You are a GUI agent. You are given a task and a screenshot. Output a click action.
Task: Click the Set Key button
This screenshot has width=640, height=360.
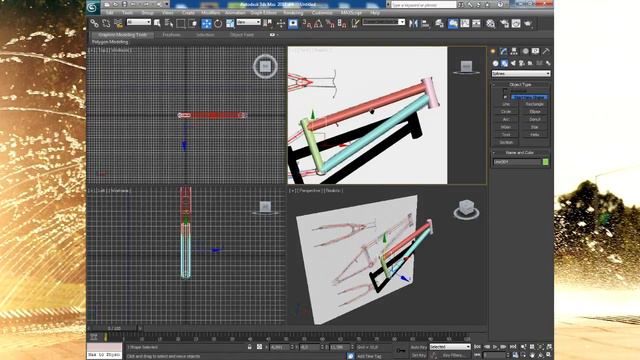418,356
